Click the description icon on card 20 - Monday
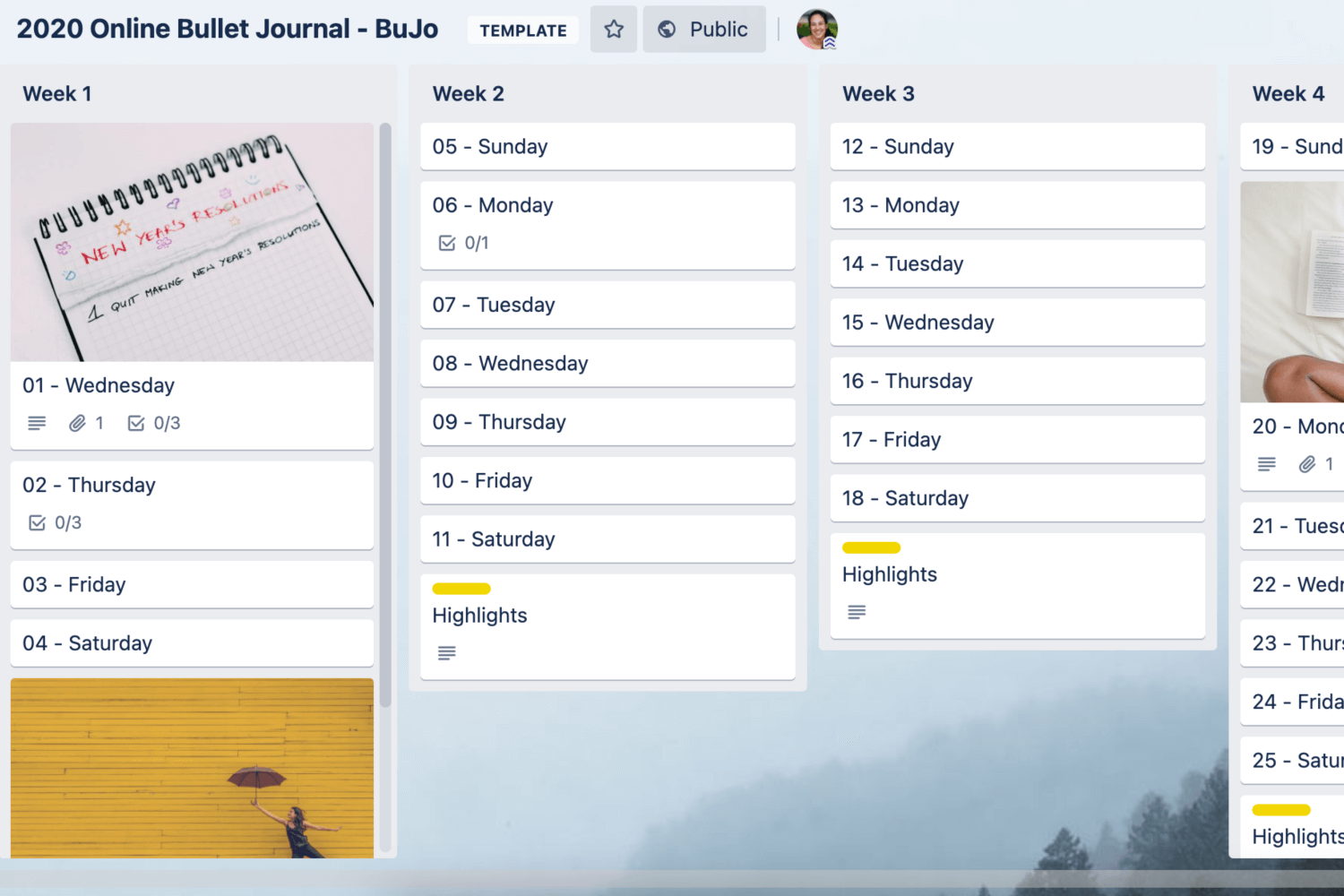This screenshot has width=1344, height=896. [1266, 464]
